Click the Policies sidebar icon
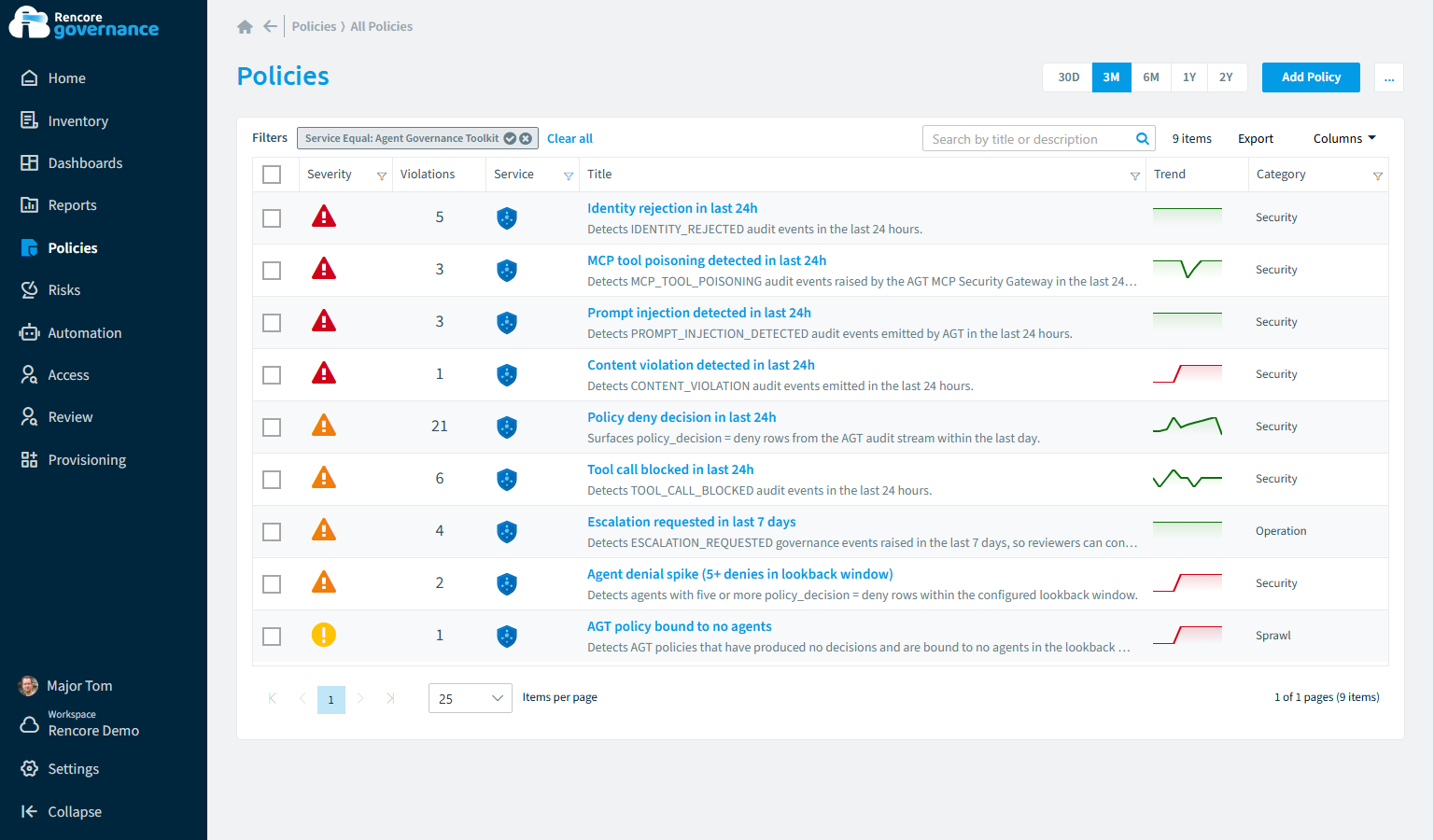The width and height of the screenshot is (1434, 840). point(30,248)
